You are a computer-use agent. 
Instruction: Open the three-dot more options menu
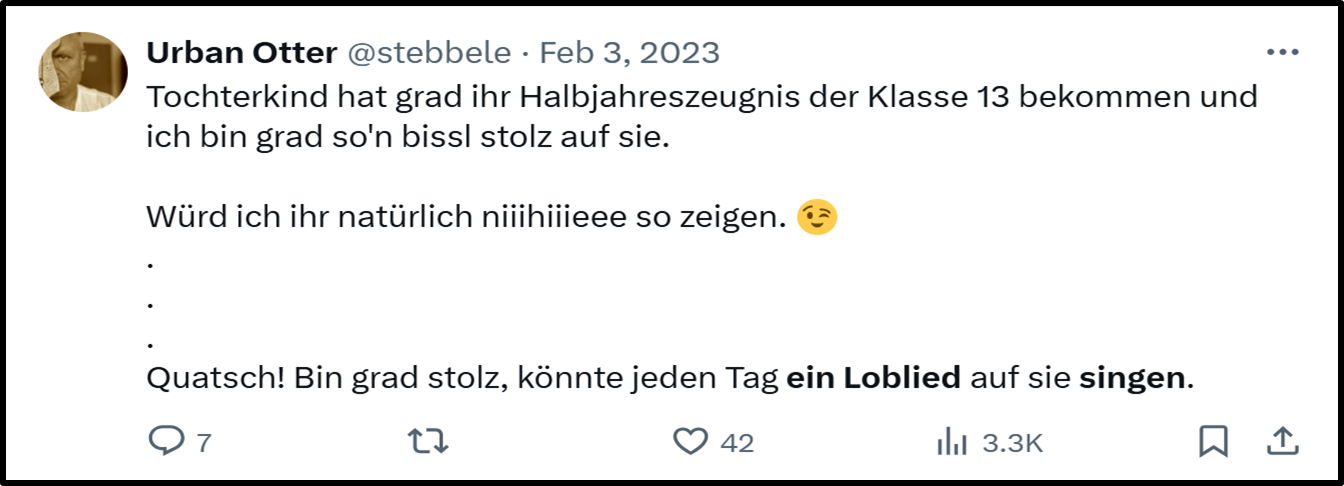pyautogui.click(x=1282, y=53)
